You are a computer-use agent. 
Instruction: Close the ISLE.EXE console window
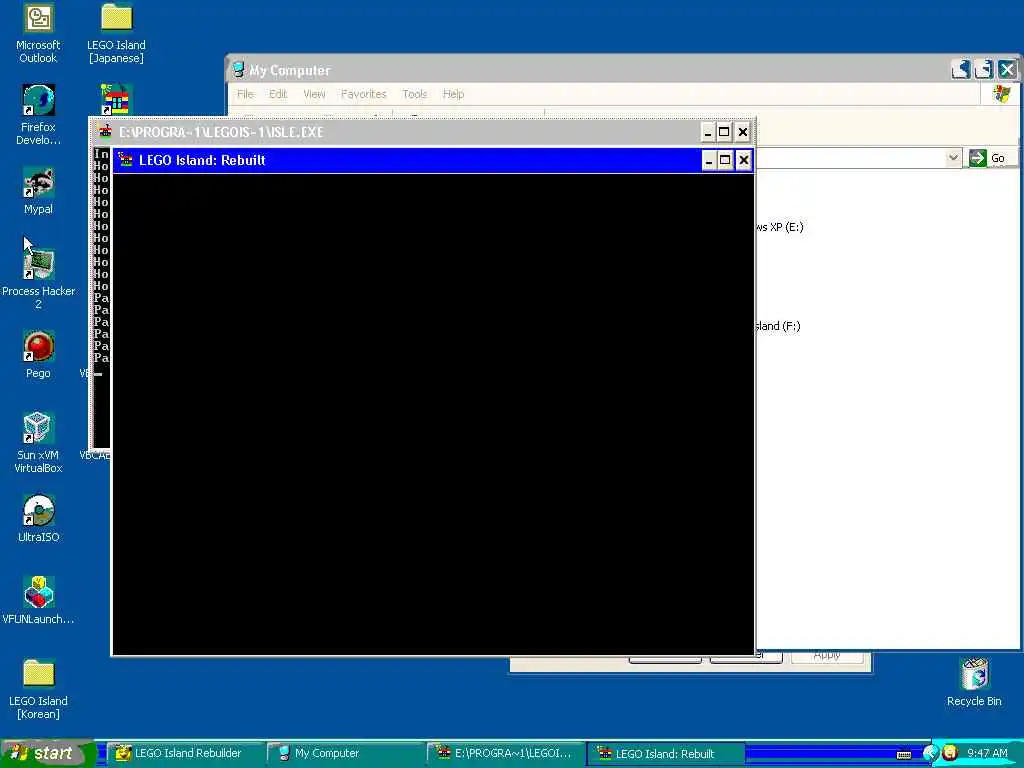[743, 132]
